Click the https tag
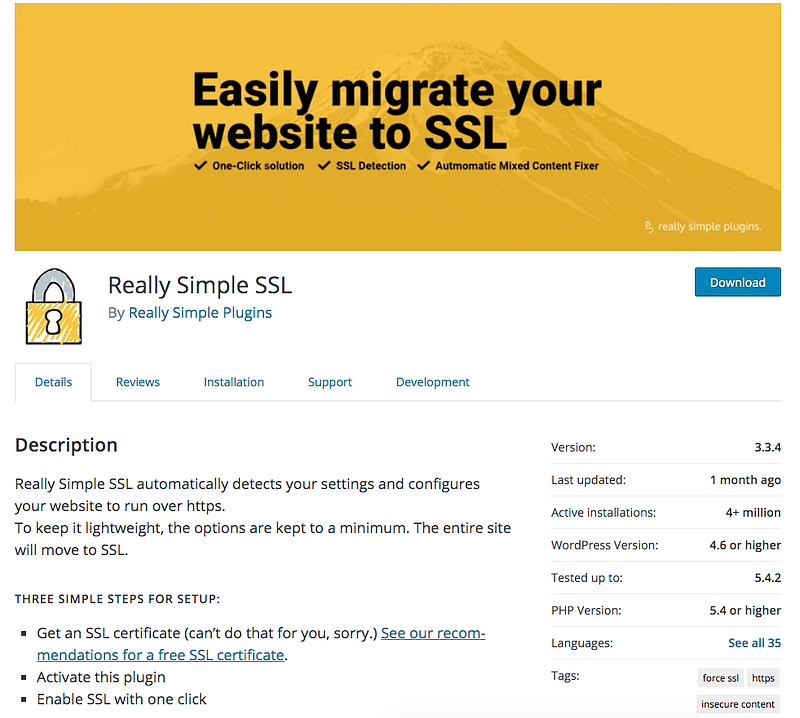 tap(763, 678)
